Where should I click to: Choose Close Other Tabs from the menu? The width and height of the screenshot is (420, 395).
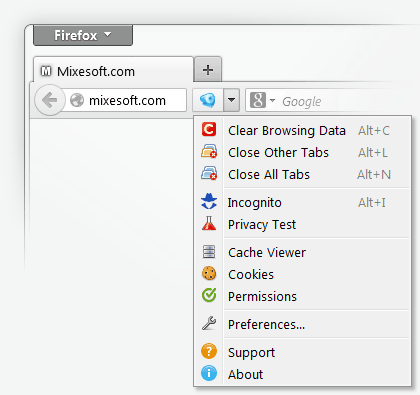pyautogui.click(x=302, y=152)
